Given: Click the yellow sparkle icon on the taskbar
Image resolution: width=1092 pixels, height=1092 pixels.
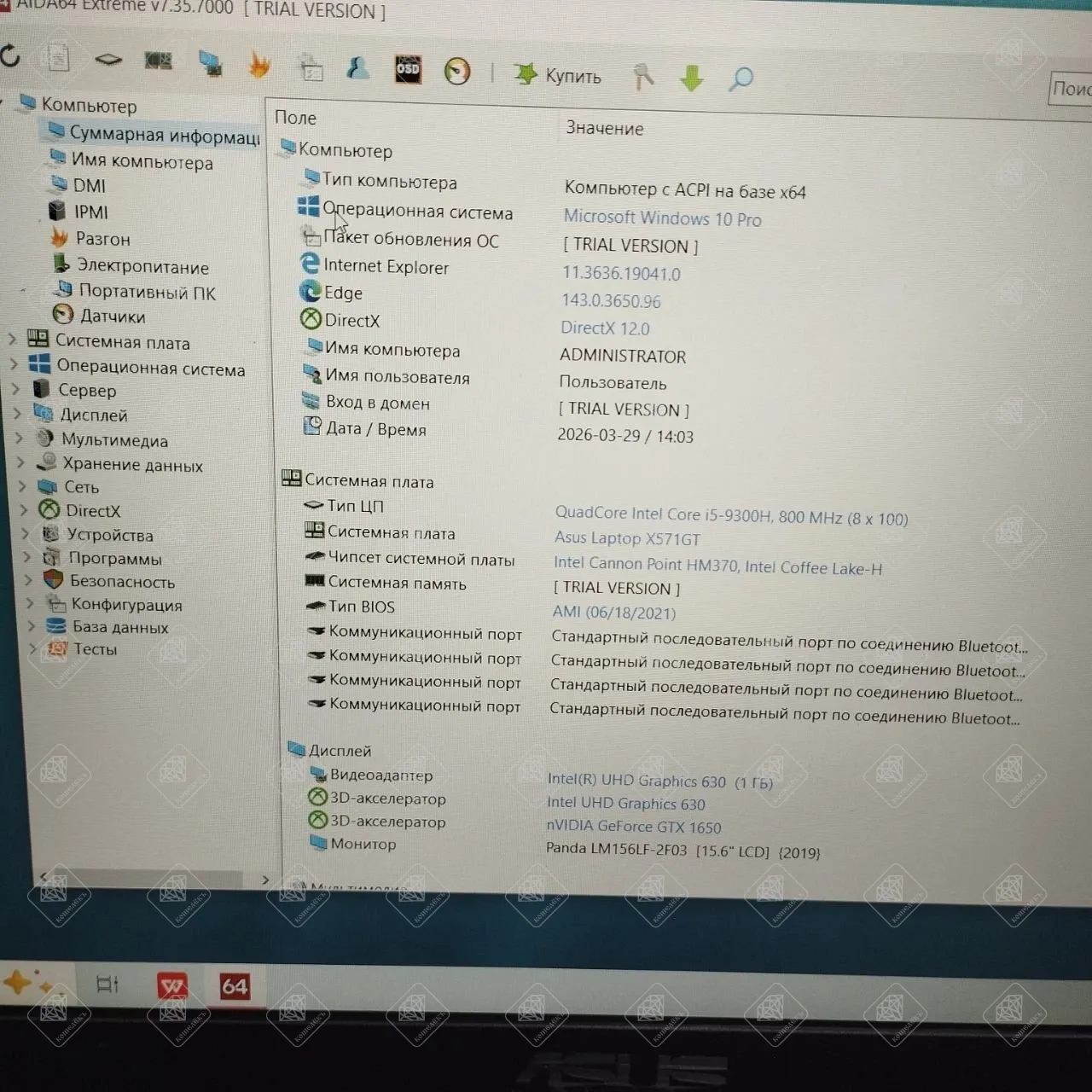Looking at the screenshot, I should (19, 983).
